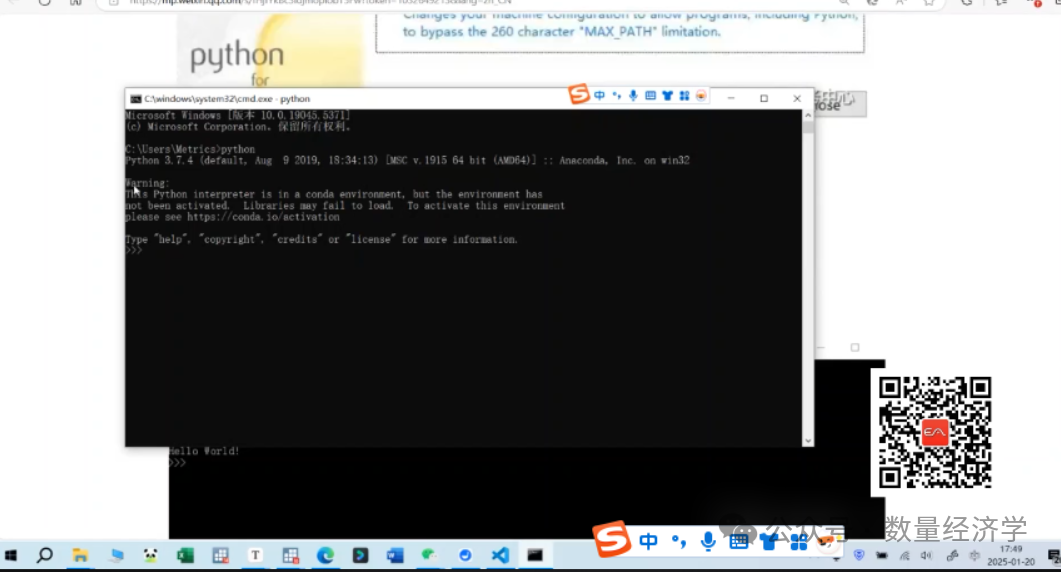Screen dimensions: 1061x572
Task: Toggle the large 中 language button above the taskbar
Action: point(648,541)
